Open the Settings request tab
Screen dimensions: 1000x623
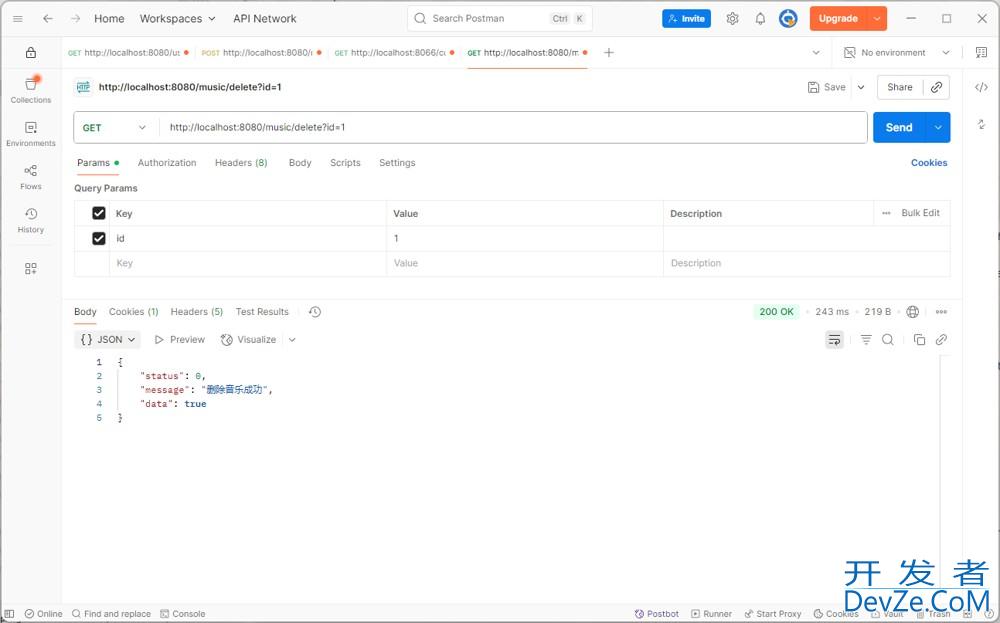click(x=397, y=163)
